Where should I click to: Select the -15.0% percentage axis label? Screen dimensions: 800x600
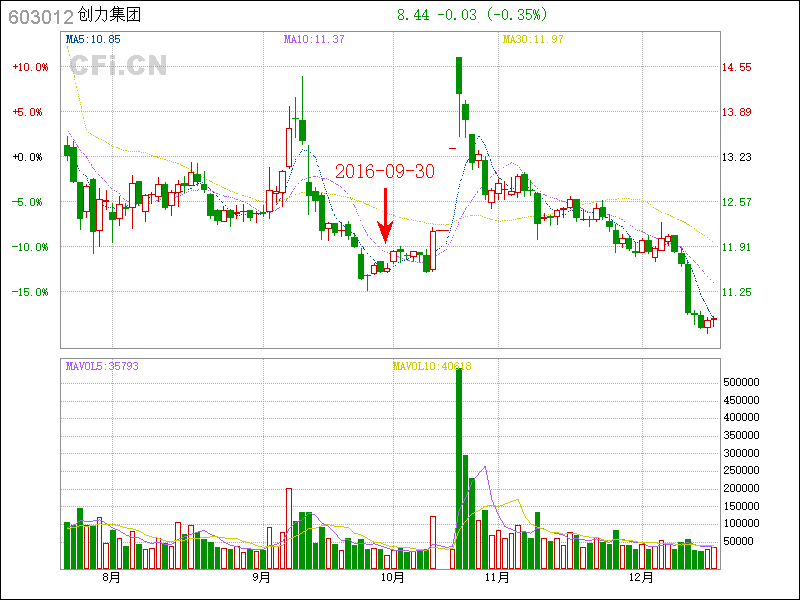28,292
